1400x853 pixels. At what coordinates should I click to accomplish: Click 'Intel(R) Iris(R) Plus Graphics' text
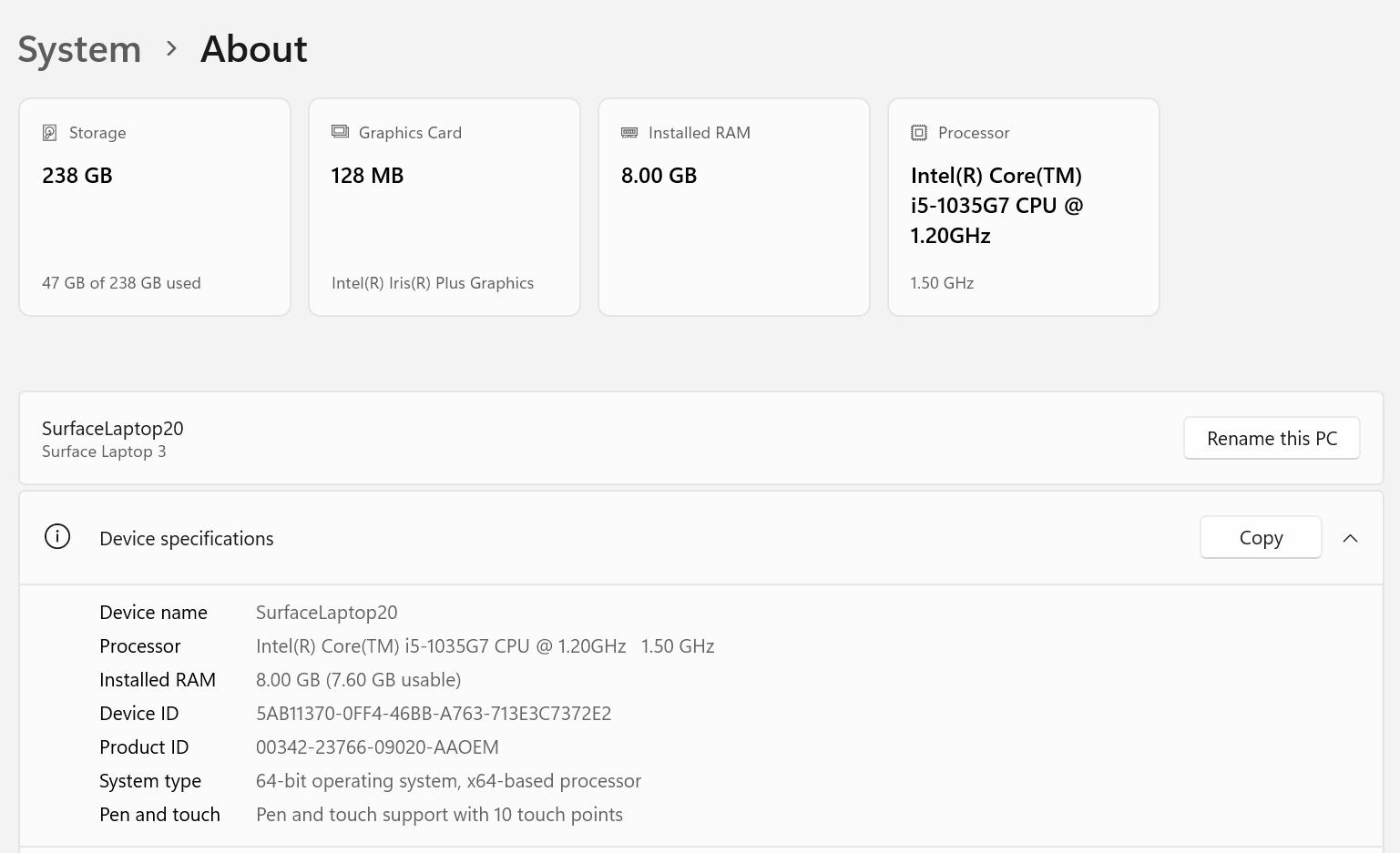point(433,283)
